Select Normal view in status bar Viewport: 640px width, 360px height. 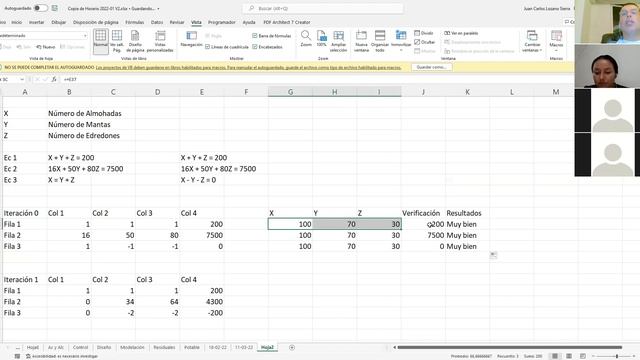tap(555, 356)
